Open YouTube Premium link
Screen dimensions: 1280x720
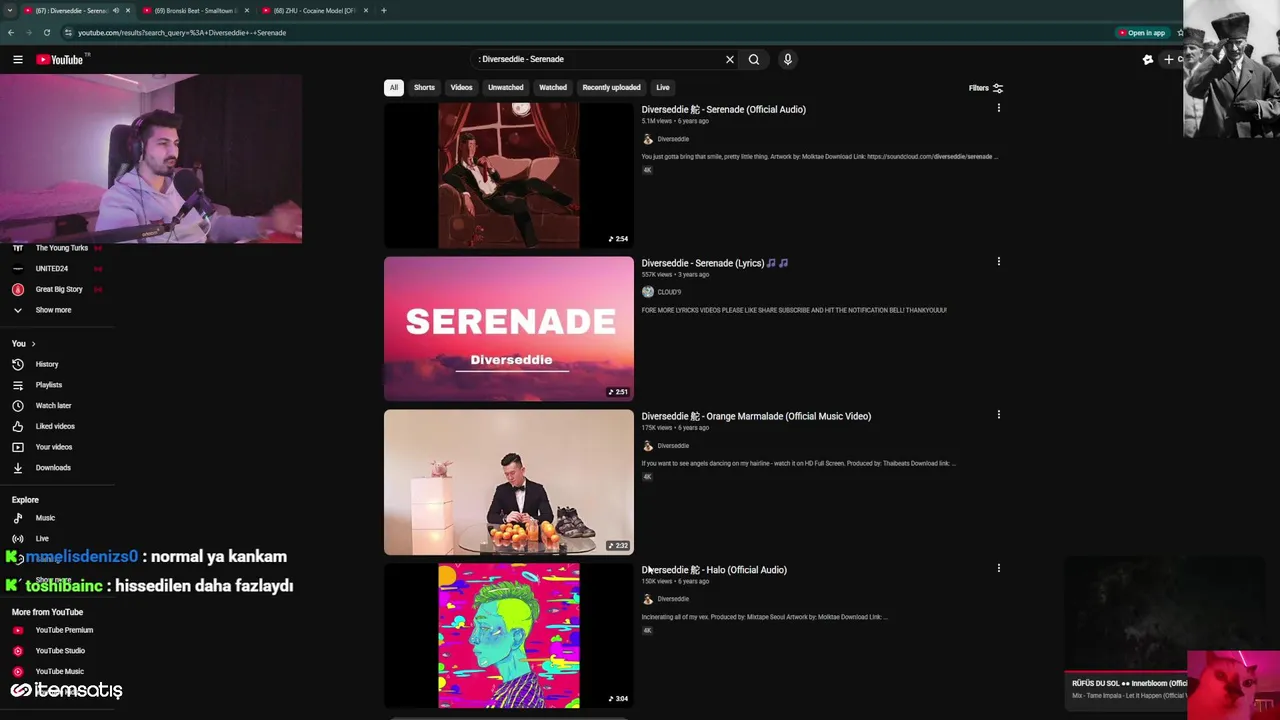(63, 630)
